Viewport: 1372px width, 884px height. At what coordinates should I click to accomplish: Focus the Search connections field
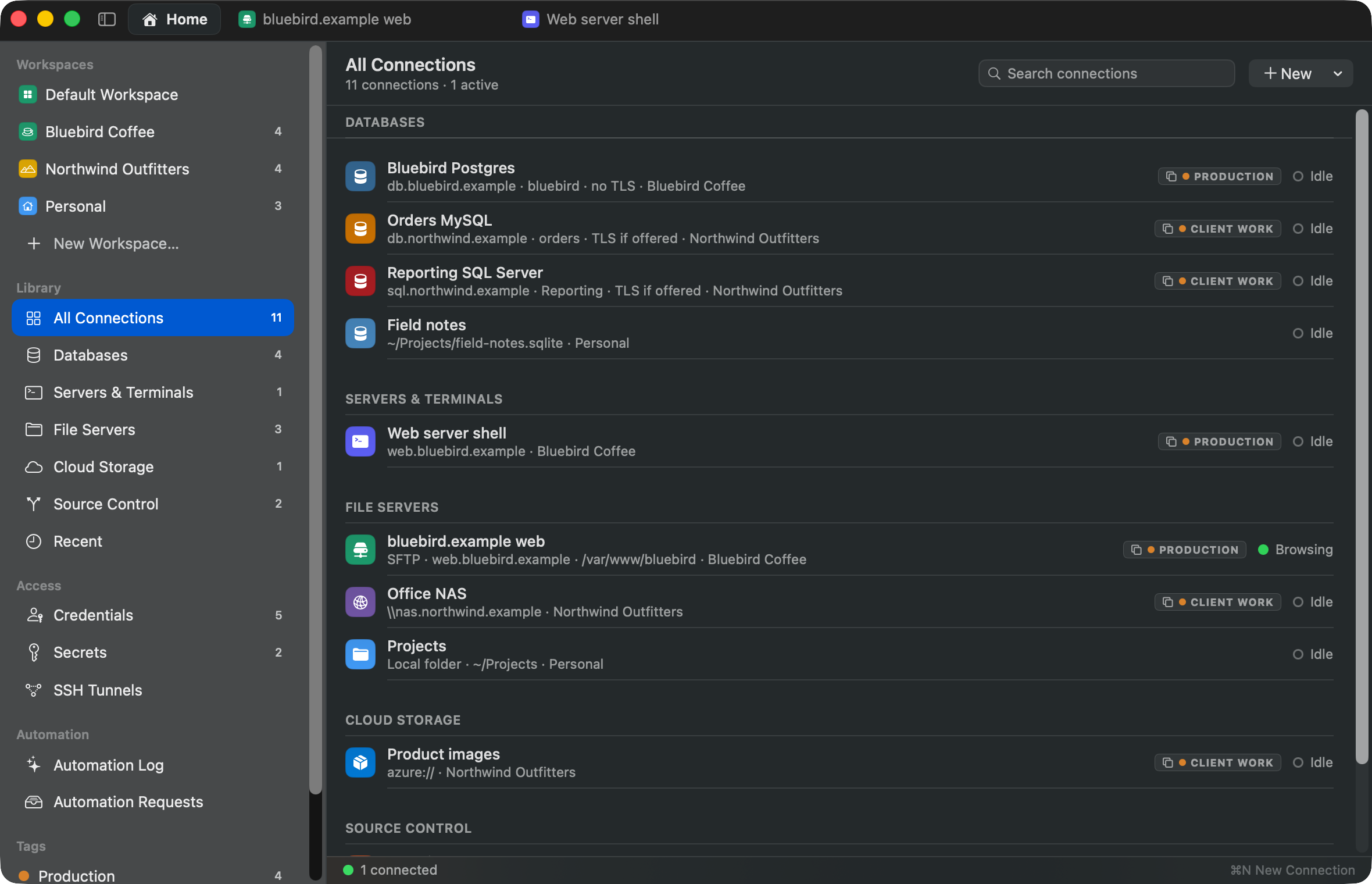pyautogui.click(x=1107, y=73)
